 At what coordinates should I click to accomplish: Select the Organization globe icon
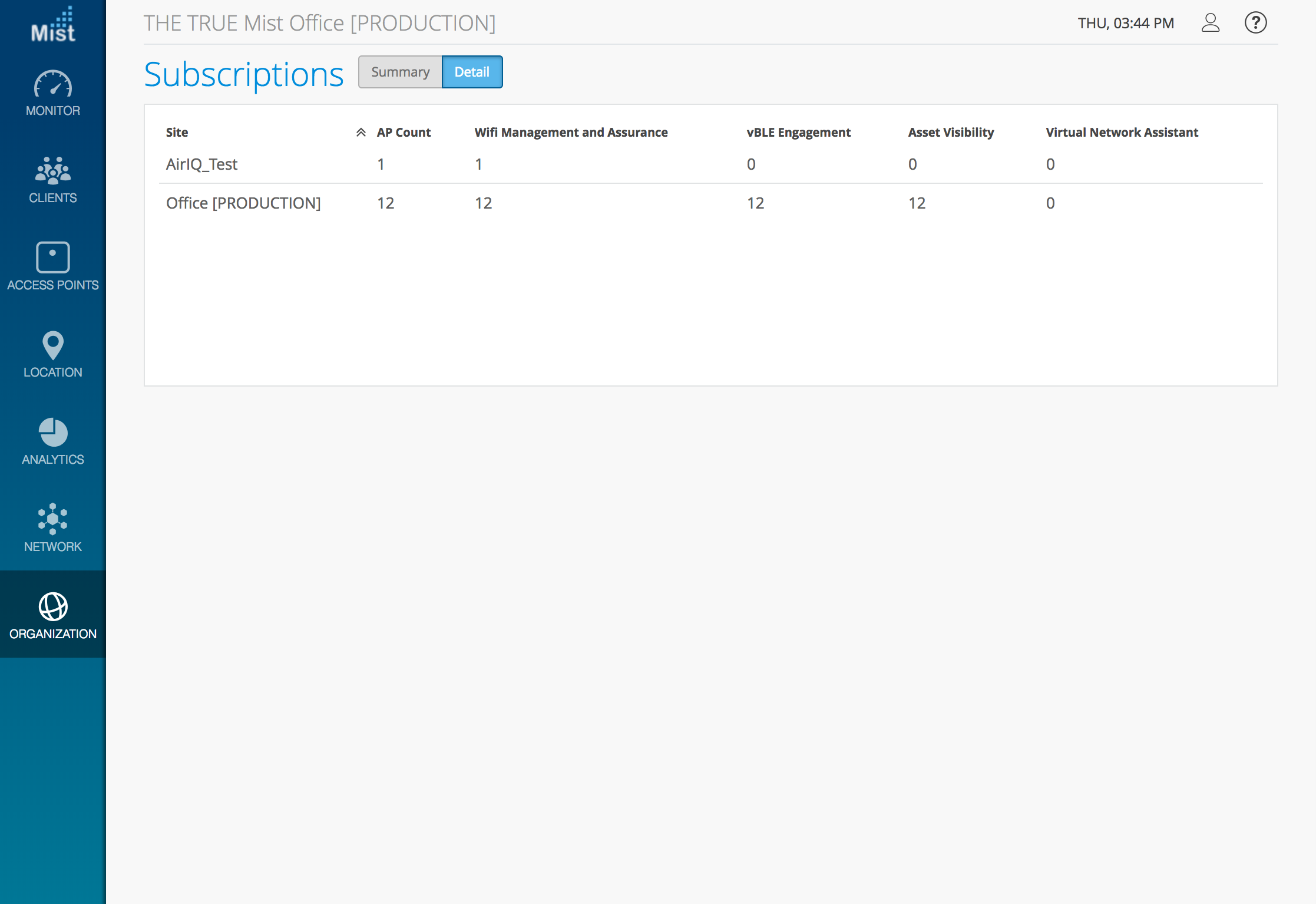coord(53,606)
